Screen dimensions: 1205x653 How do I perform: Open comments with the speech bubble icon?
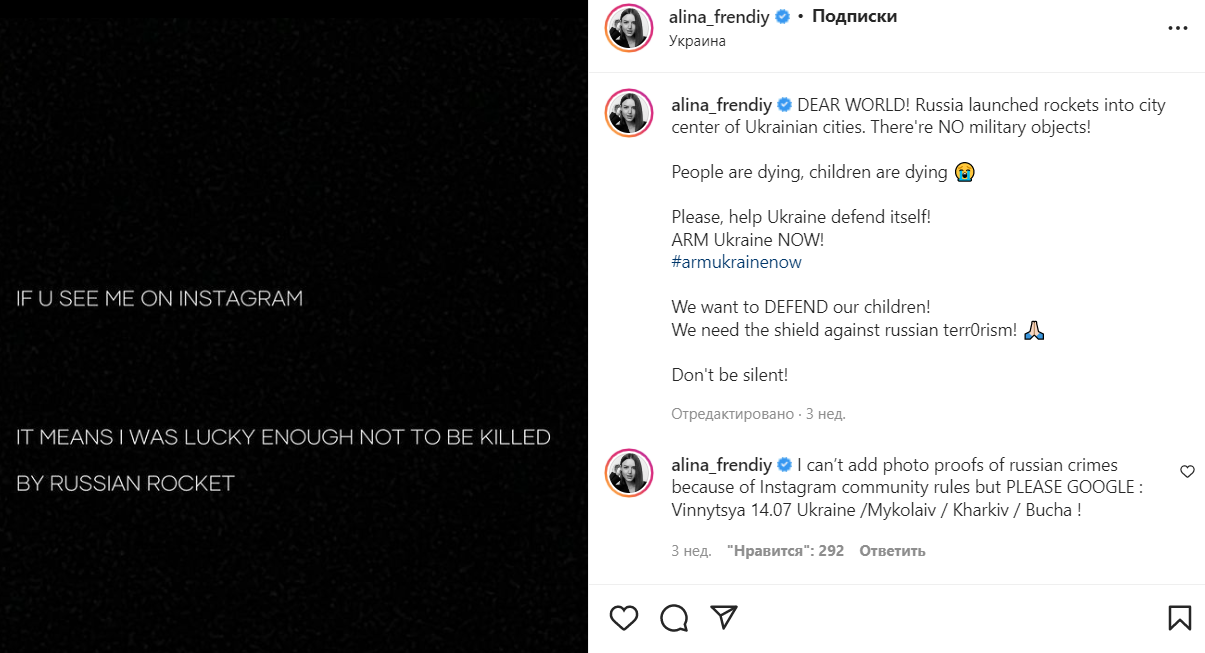(675, 618)
